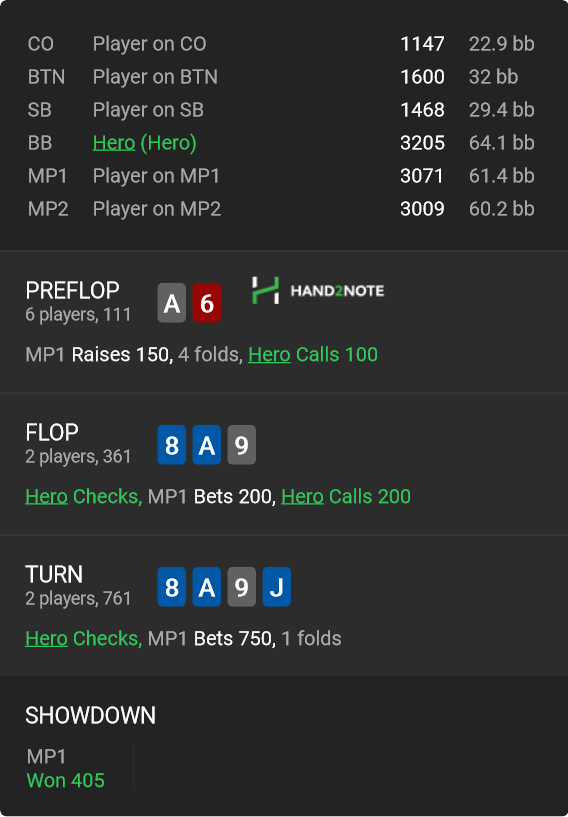Image resolution: width=568 pixels, height=817 pixels.
Task: Click the SHOWDOWN section heading
Action: (x=91, y=715)
